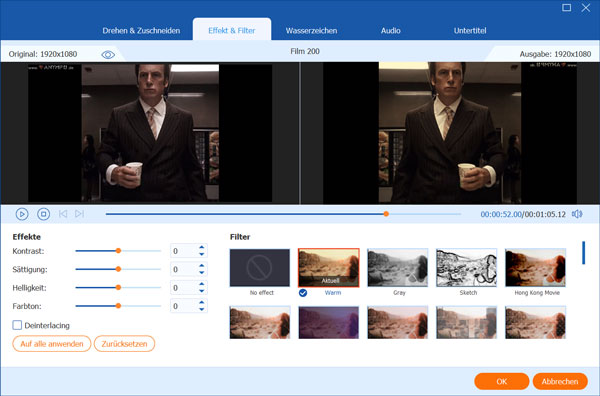Select the mosaic-blocks filter thumbnail in second row
600x396 pixels.
point(466,323)
